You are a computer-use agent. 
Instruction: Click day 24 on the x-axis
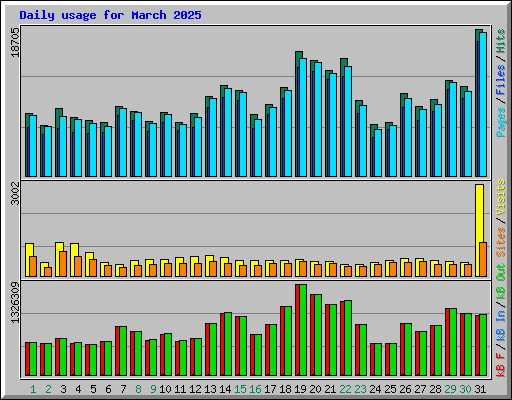[x=375, y=389]
